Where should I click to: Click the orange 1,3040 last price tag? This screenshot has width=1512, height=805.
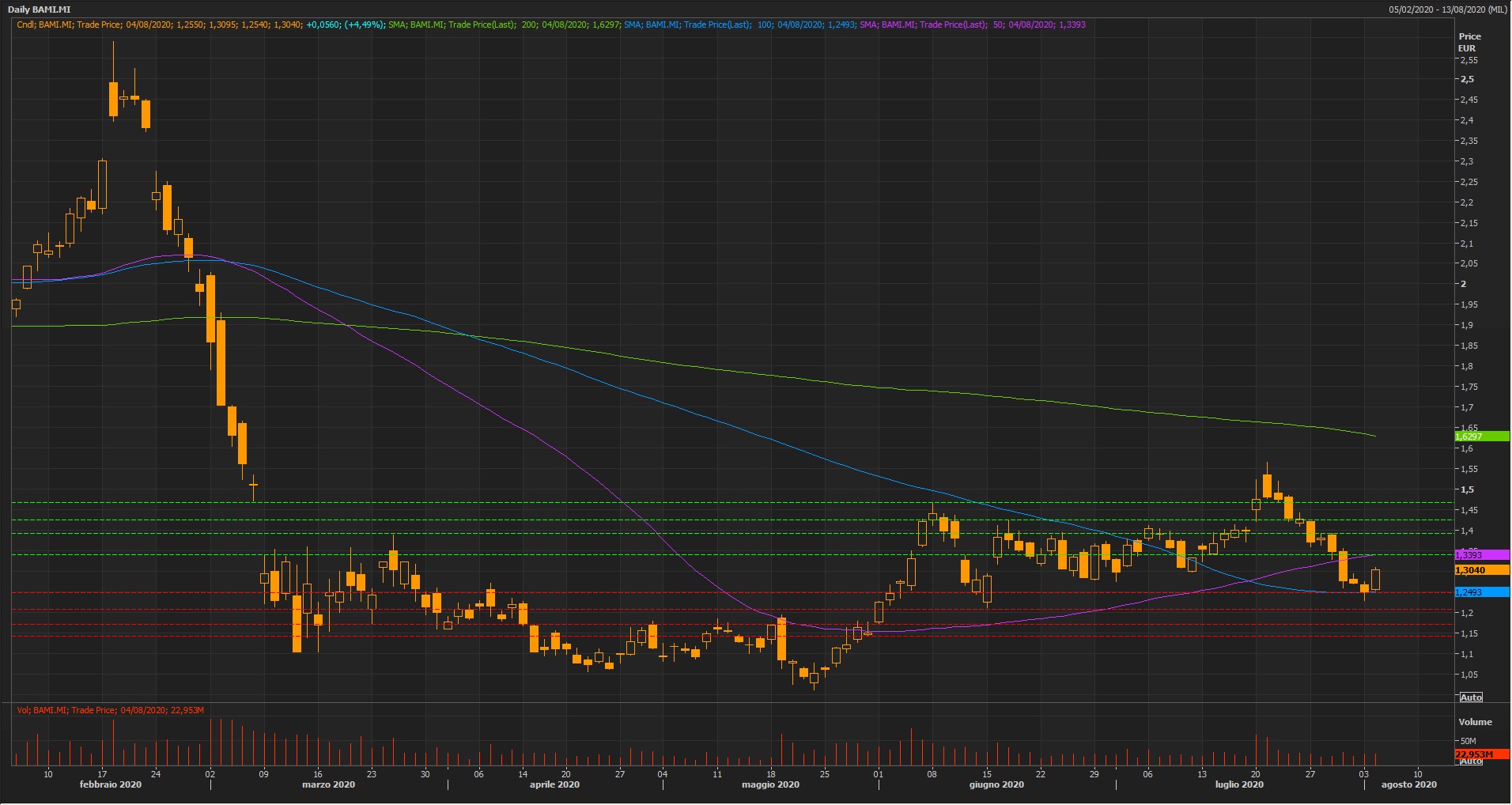click(x=1481, y=570)
